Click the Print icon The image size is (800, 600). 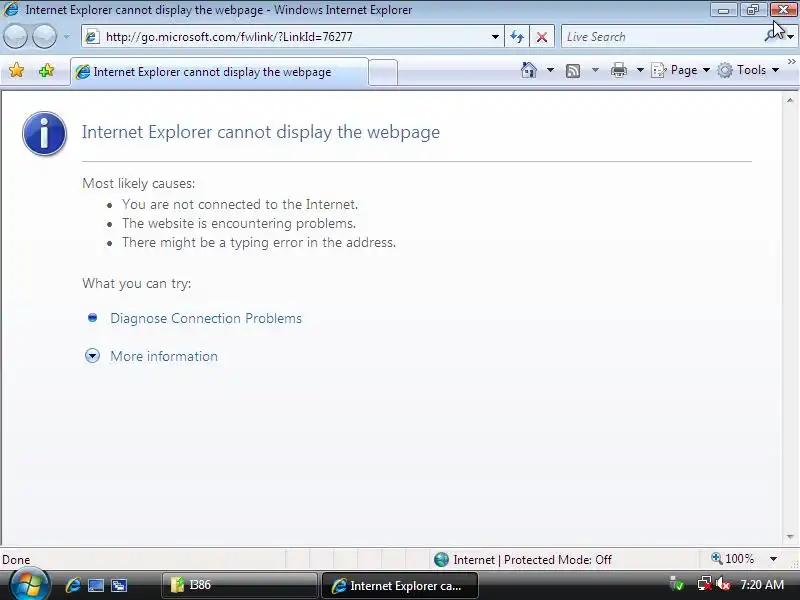coord(618,70)
